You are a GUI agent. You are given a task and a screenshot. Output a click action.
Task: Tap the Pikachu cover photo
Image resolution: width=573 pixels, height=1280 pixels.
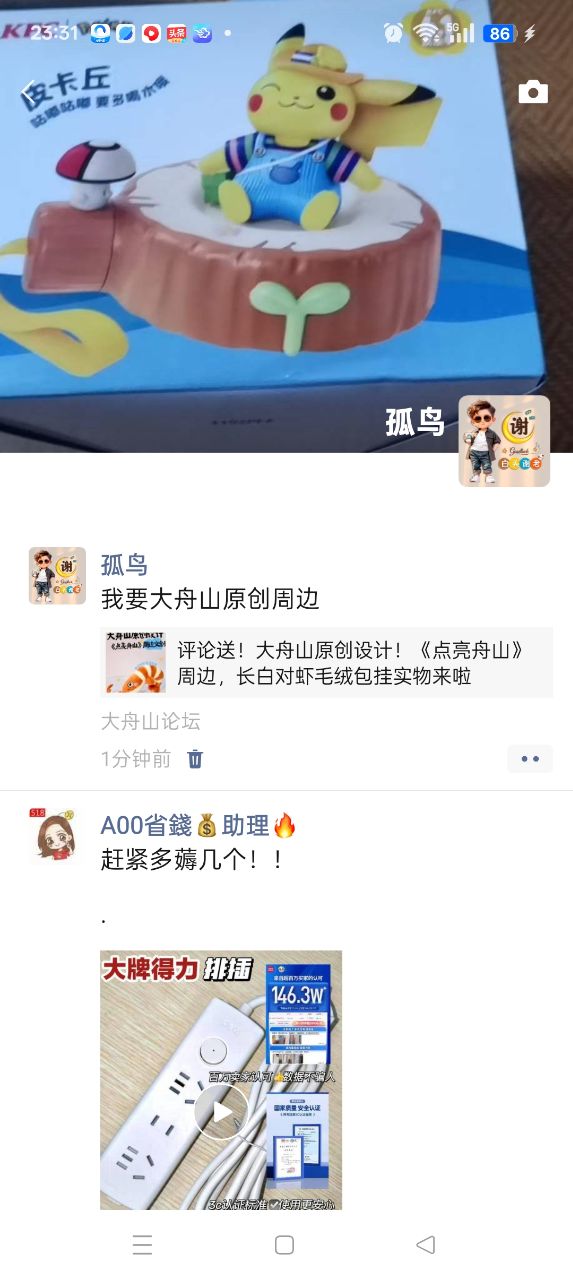click(286, 226)
